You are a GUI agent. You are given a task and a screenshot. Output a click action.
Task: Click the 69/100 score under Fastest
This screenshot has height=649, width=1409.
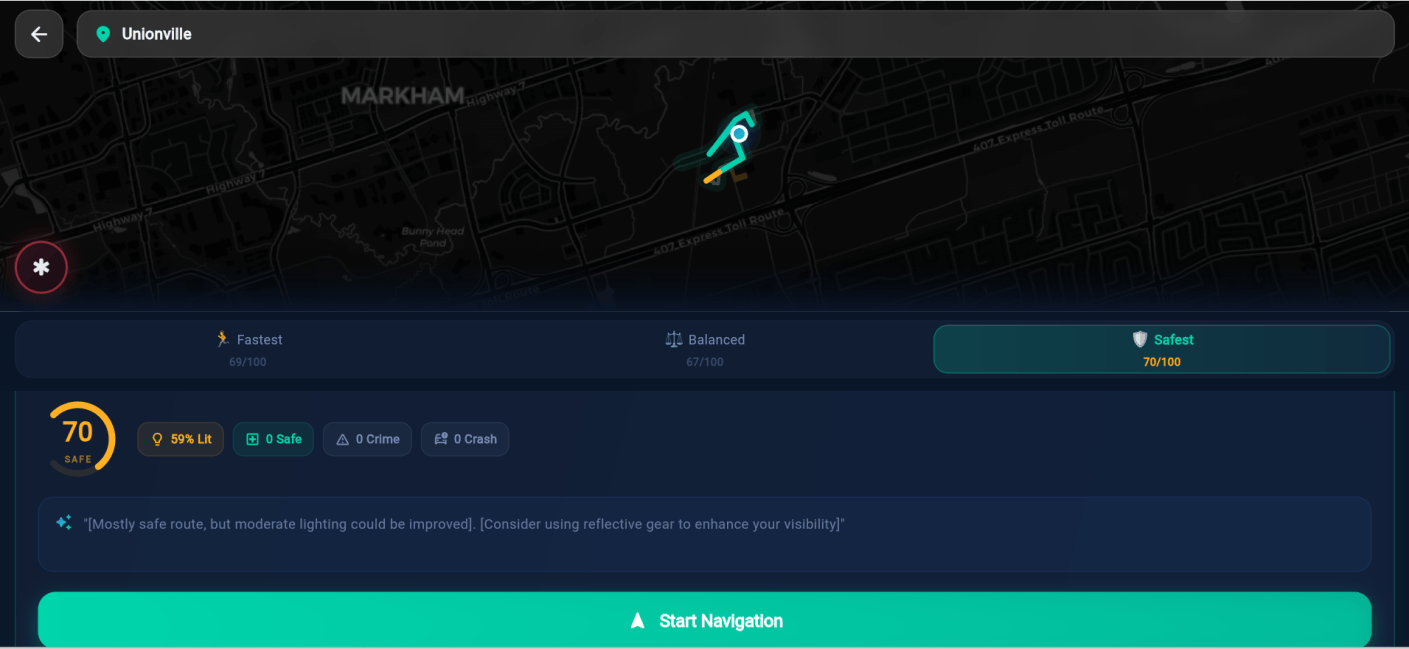[248, 362]
